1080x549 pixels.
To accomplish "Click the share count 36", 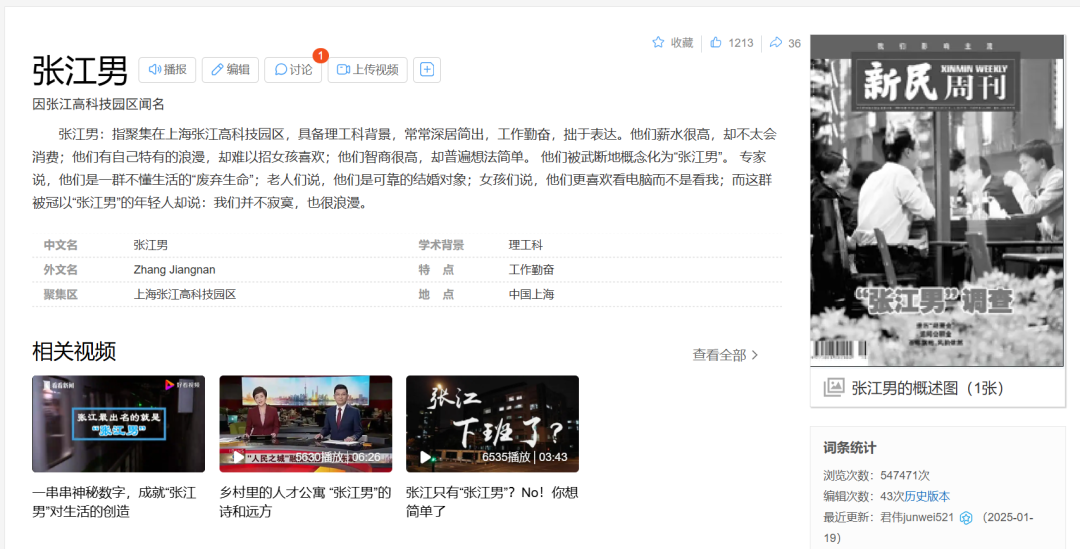I will click(x=794, y=43).
